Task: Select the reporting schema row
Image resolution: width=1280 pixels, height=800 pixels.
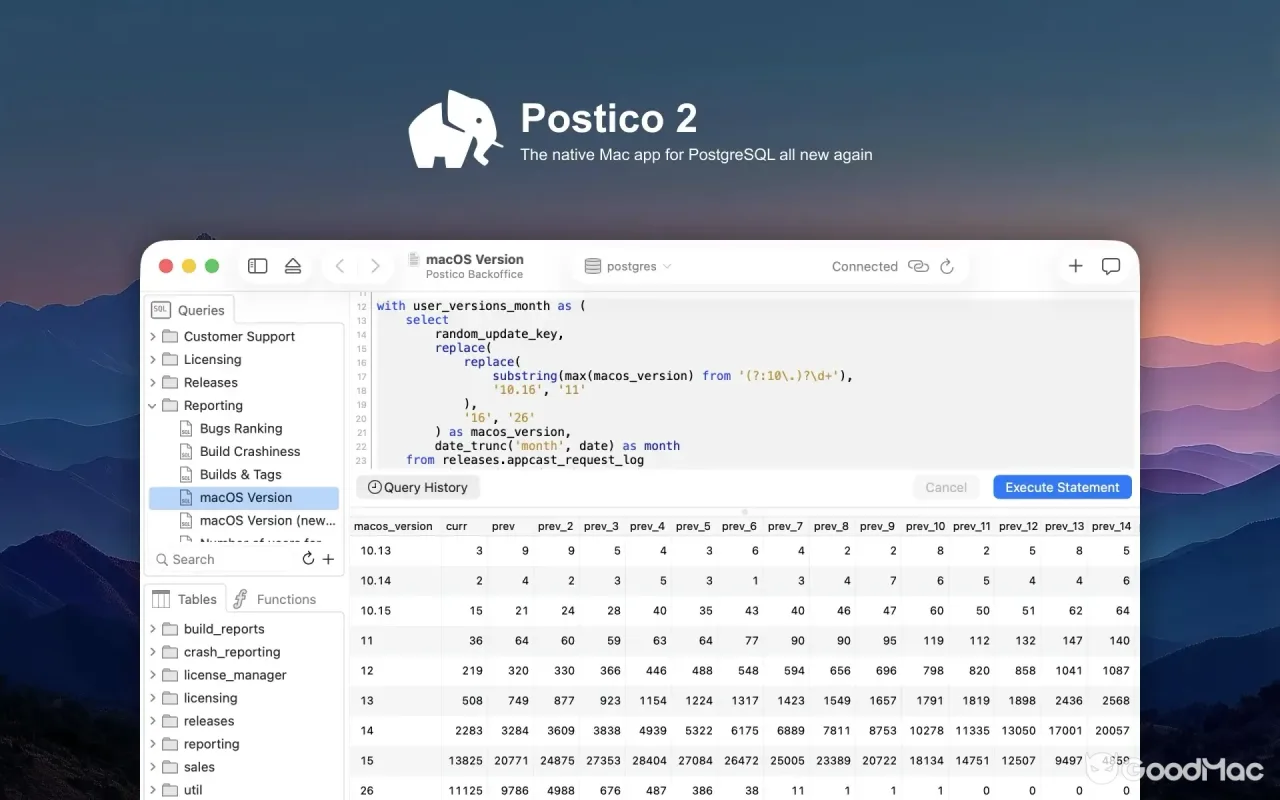Action: coord(244,744)
